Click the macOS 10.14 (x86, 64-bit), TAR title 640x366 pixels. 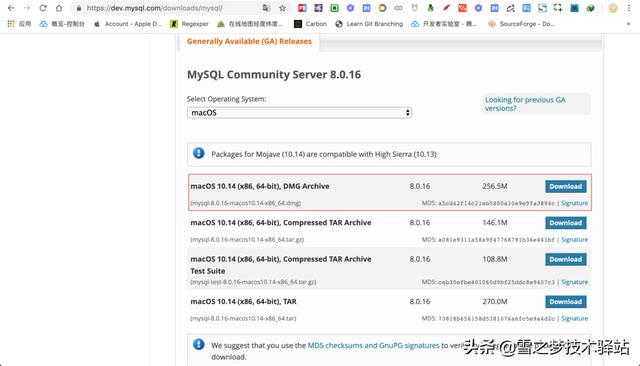244,302
